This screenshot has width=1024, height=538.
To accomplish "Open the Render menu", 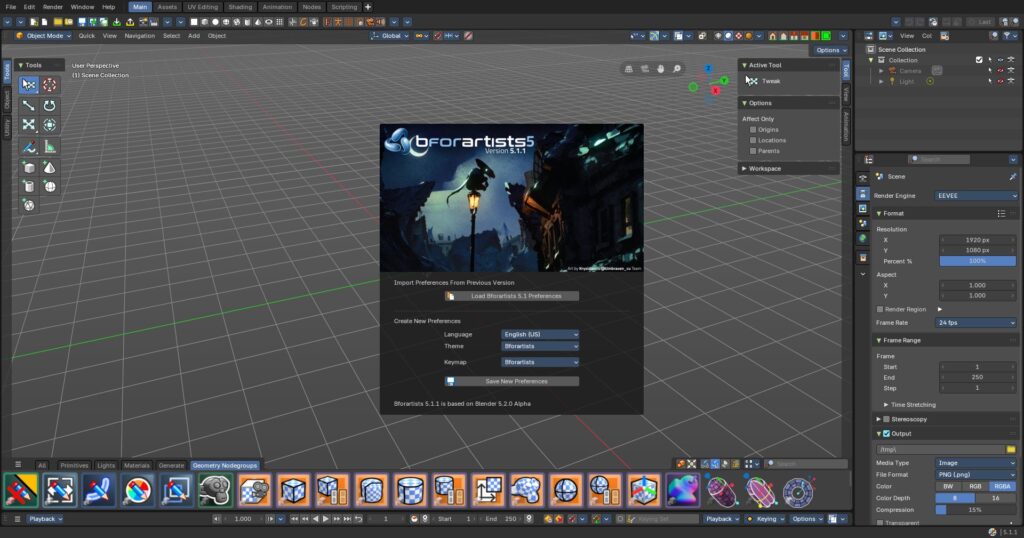I will click(53, 7).
